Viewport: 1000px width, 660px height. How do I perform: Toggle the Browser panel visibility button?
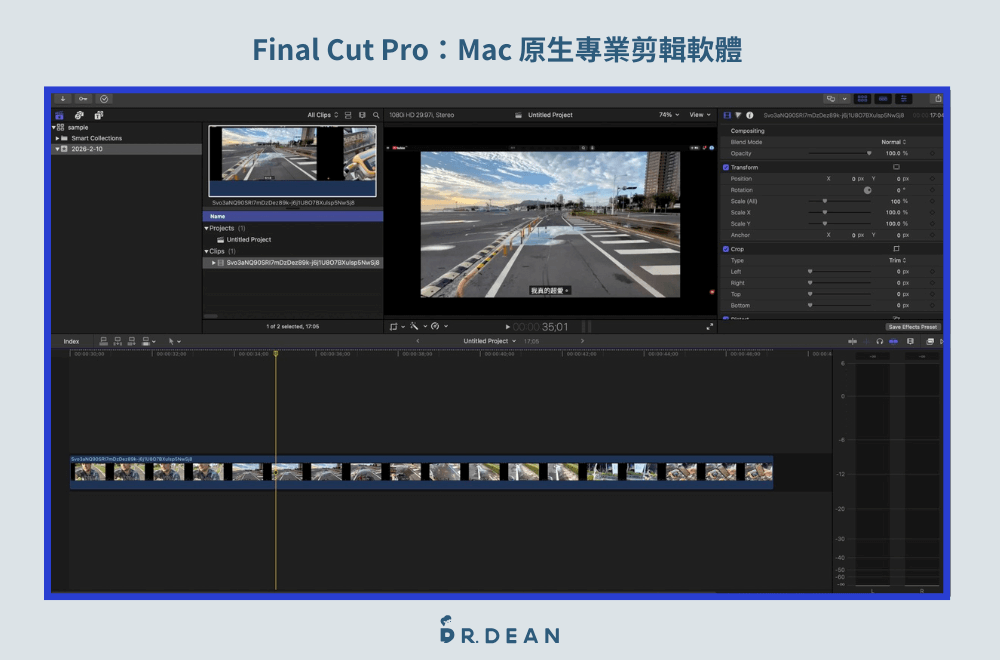point(862,99)
